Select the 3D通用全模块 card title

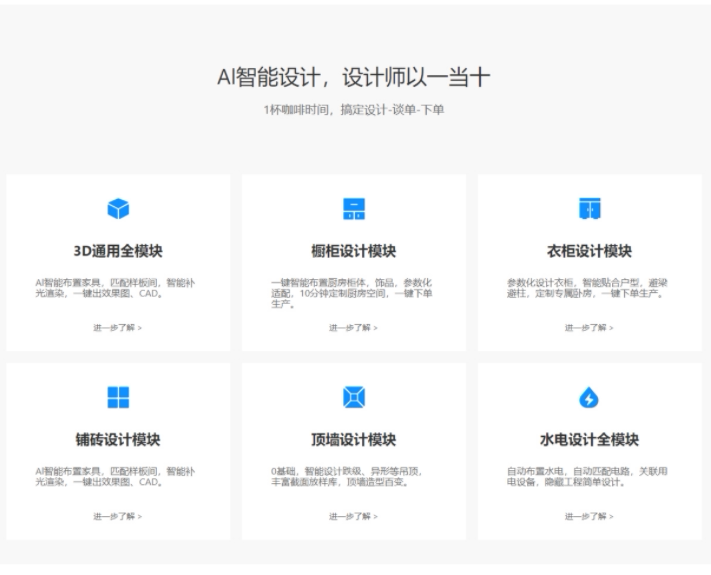(x=118, y=251)
